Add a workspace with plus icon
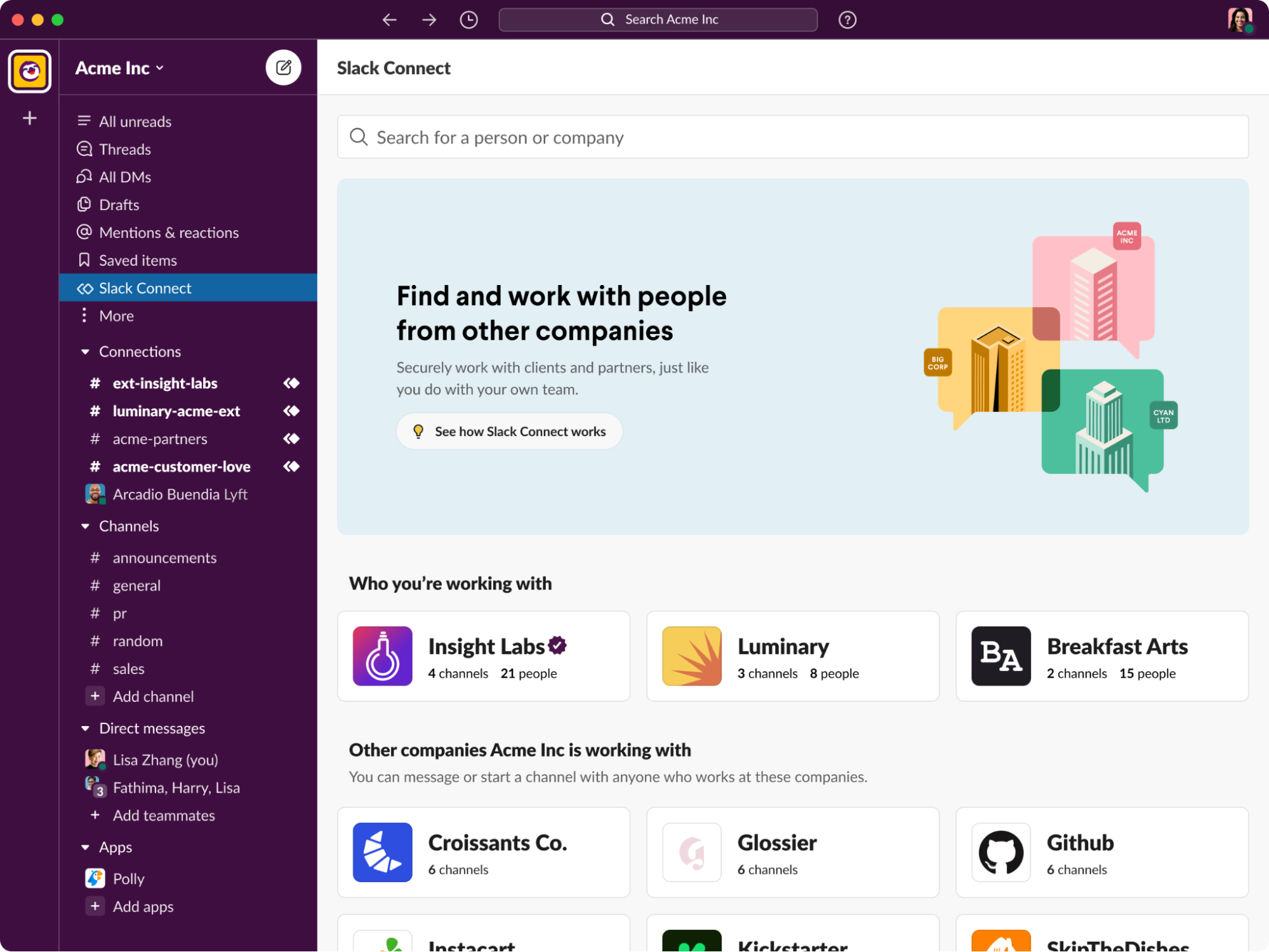This screenshot has width=1269, height=952. [30, 118]
